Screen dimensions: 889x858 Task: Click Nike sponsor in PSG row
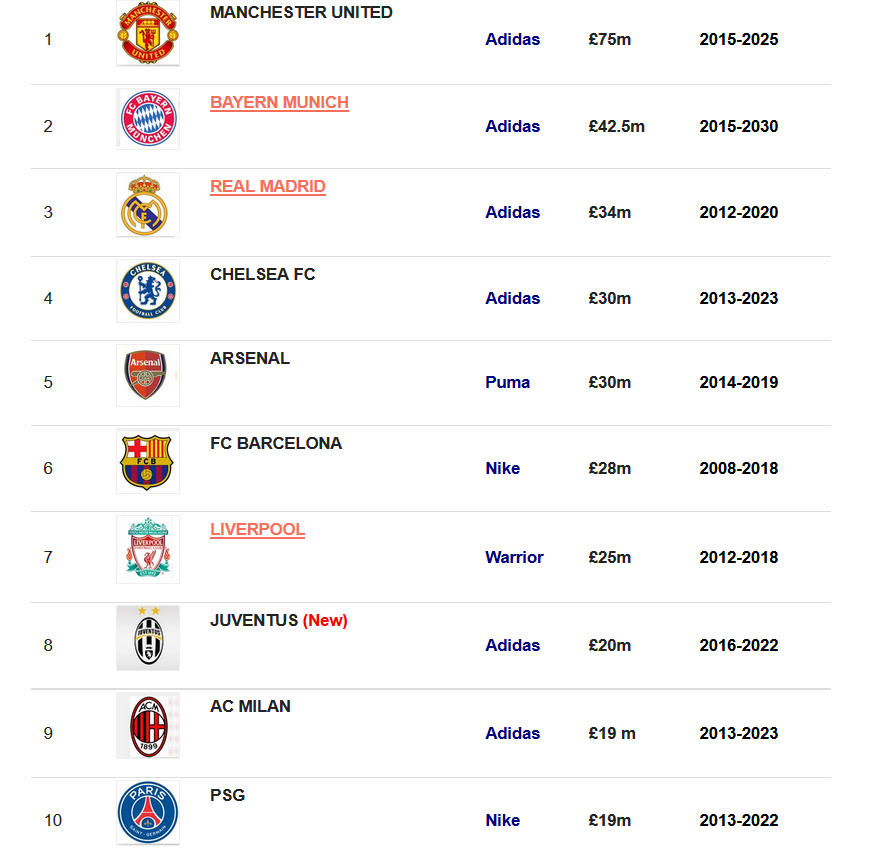pos(502,820)
